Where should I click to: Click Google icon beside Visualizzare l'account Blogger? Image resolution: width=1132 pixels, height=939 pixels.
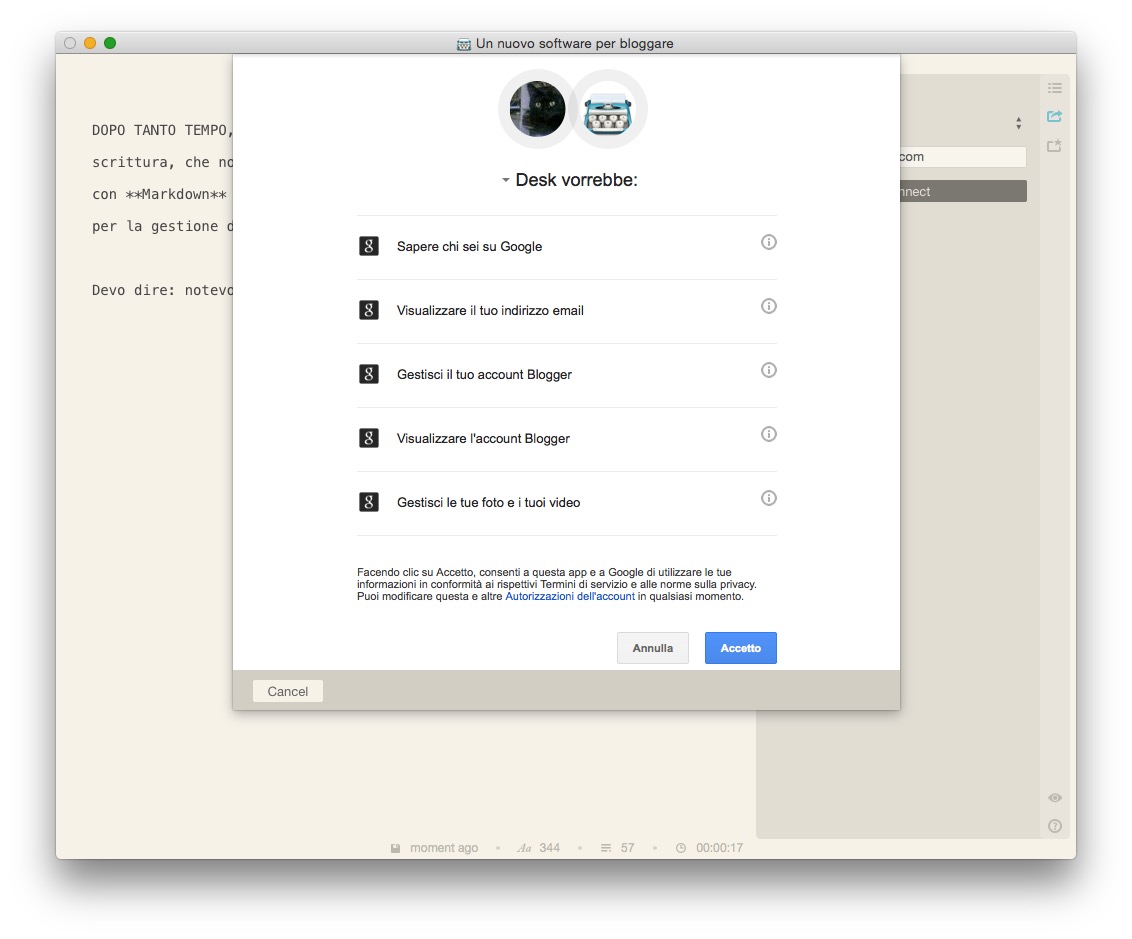pos(369,438)
